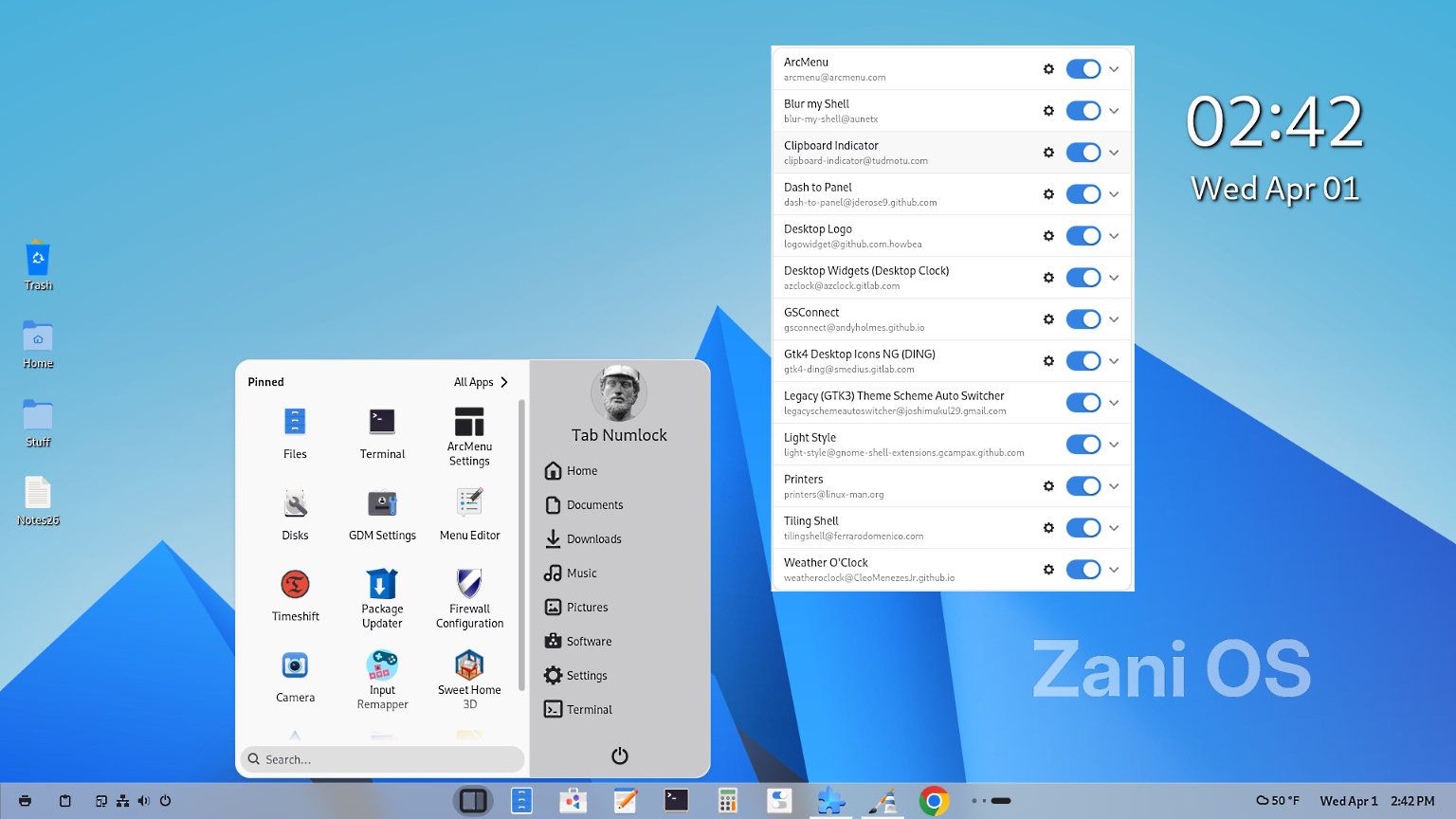
Task: Launch Software store from the taskbar
Action: click(x=573, y=801)
